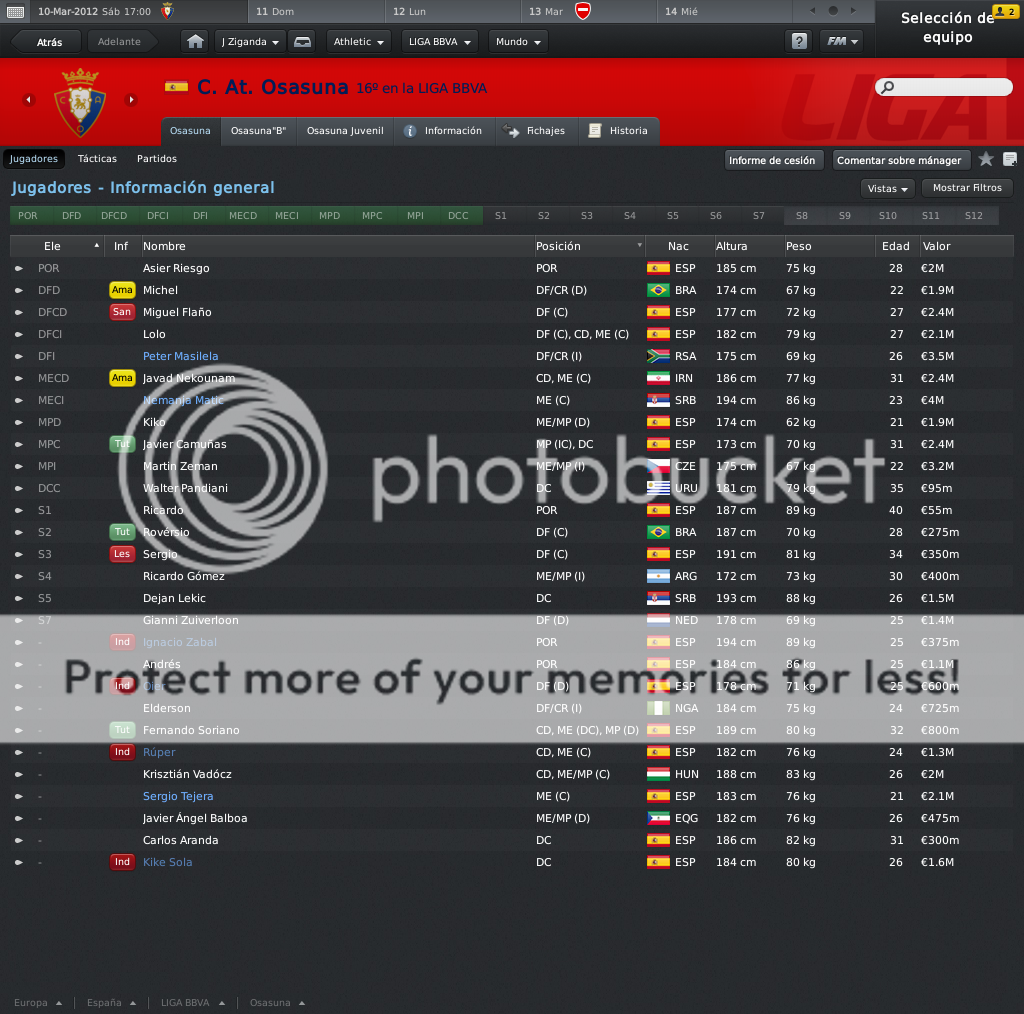Toggle the POR position filter

point(27,215)
